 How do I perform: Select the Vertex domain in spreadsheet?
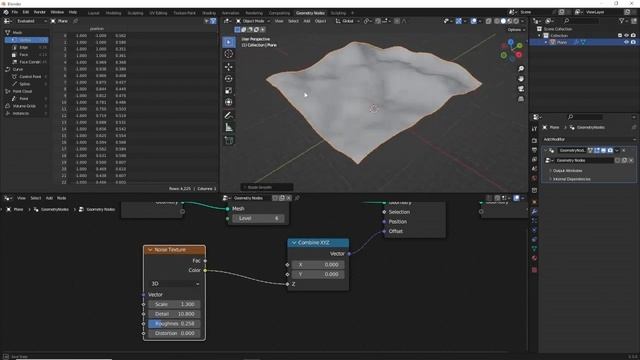click(27, 40)
